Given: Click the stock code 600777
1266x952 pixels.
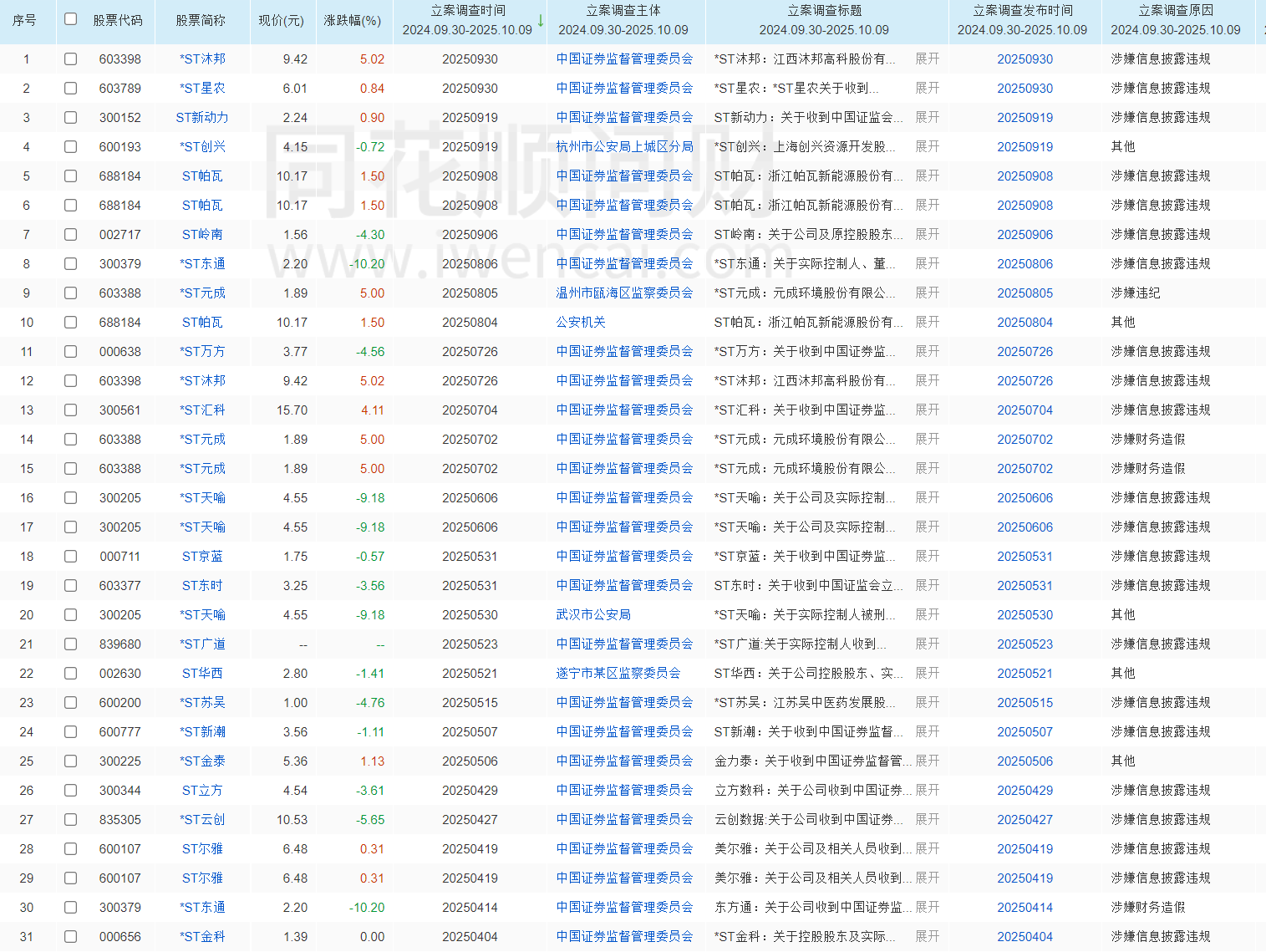Looking at the screenshot, I should [x=120, y=732].
